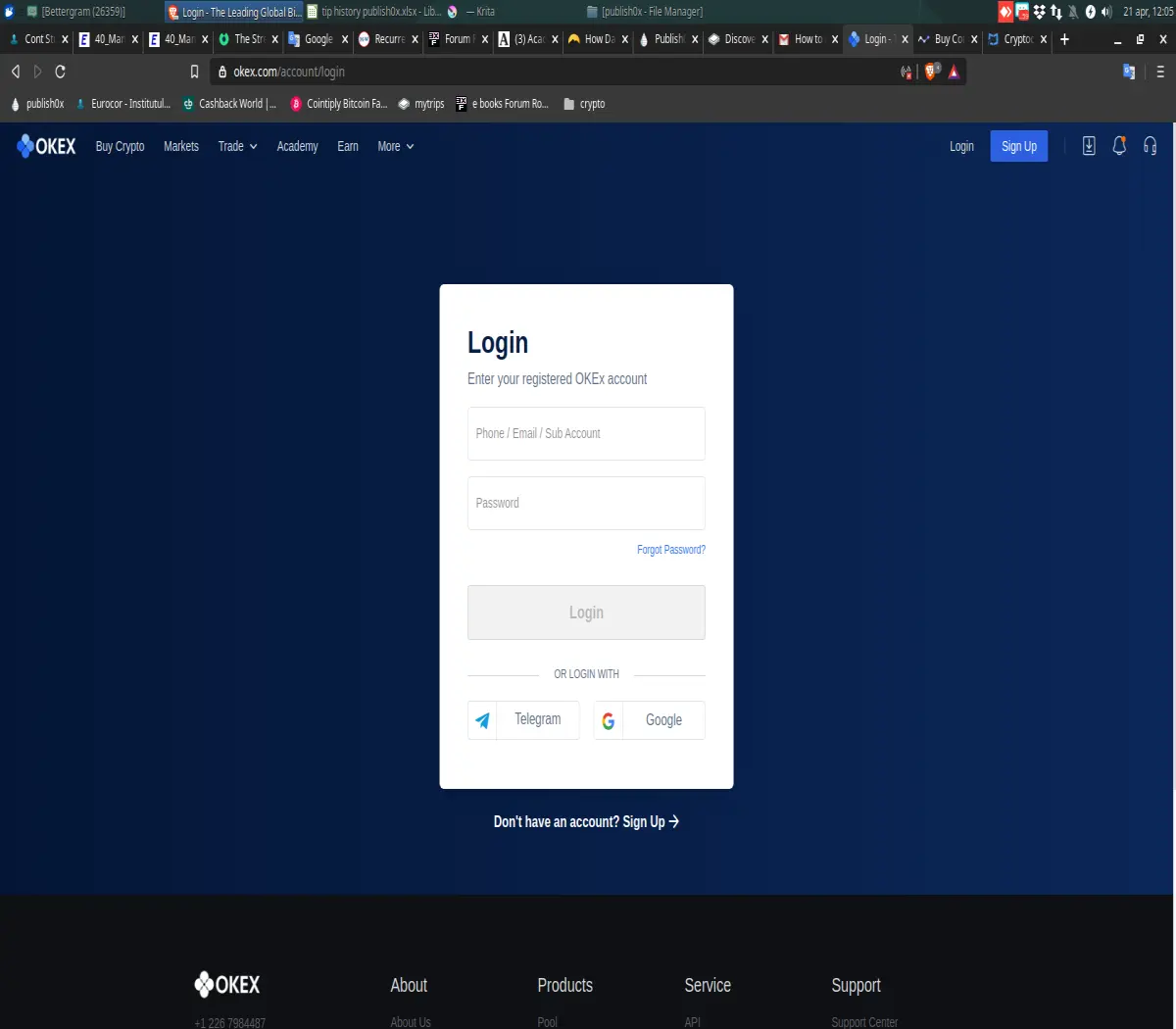Click the OKEX logo in footer

click(x=227, y=985)
